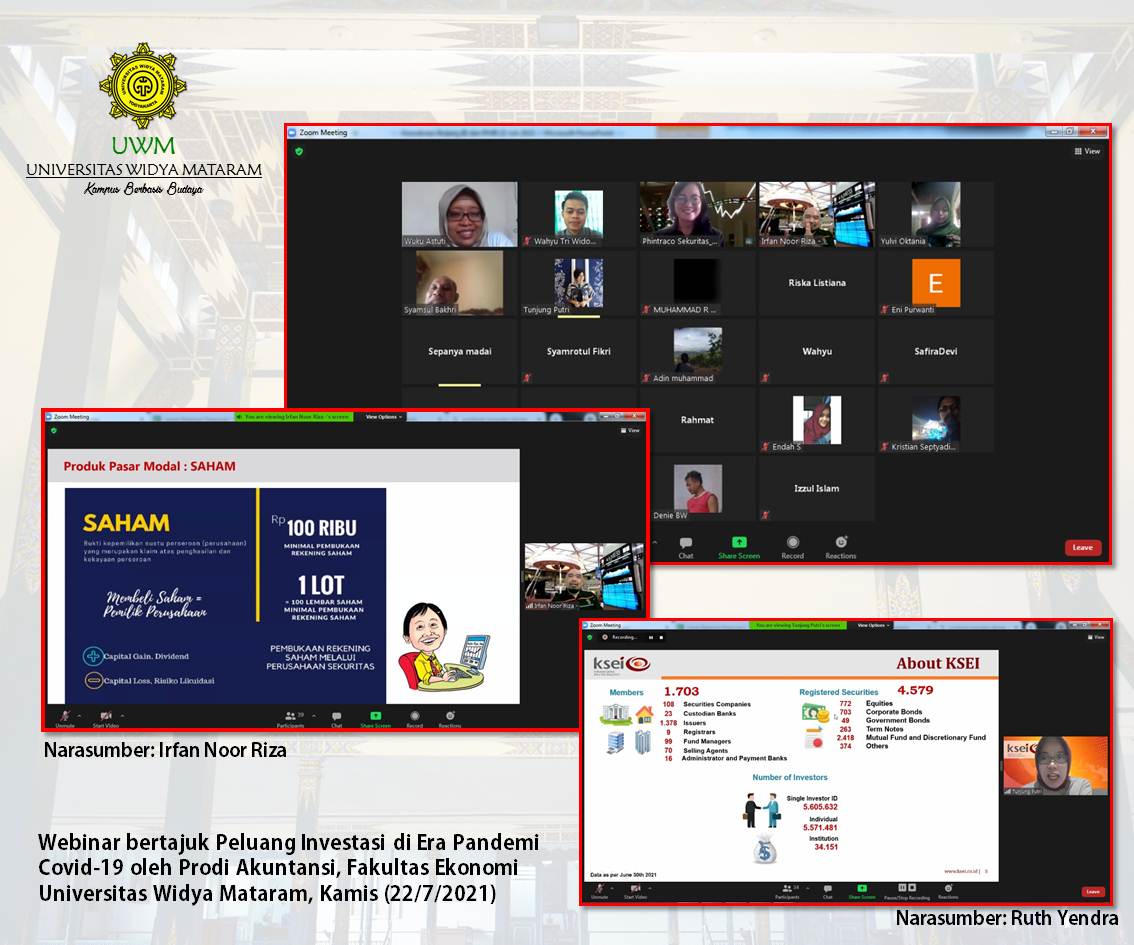Open the View menu in the KSEI window
Viewport: 1134px width, 945px height.
coord(1094,637)
